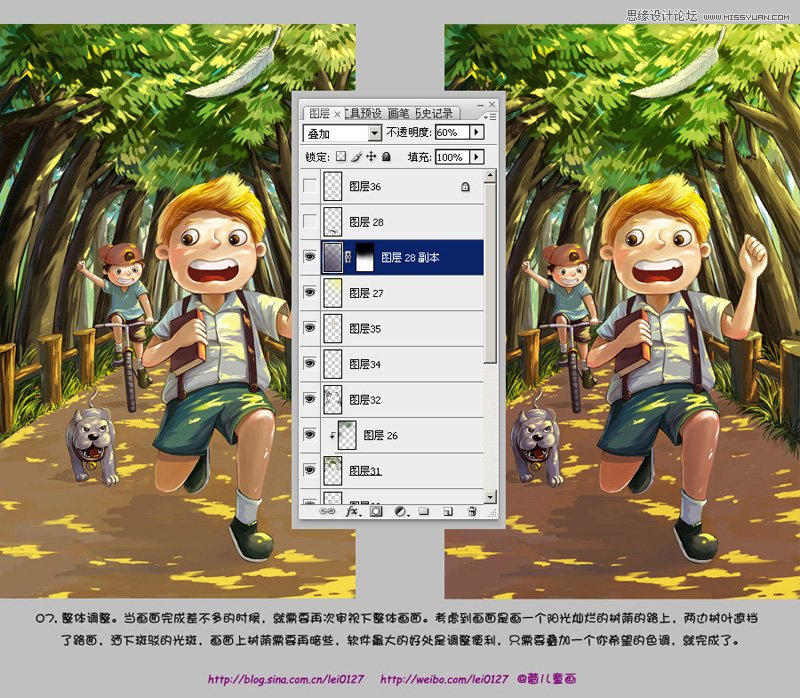Show the hidden 图层 36 layer
Viewport: 800px width, 698px height.
click(310, 188)
